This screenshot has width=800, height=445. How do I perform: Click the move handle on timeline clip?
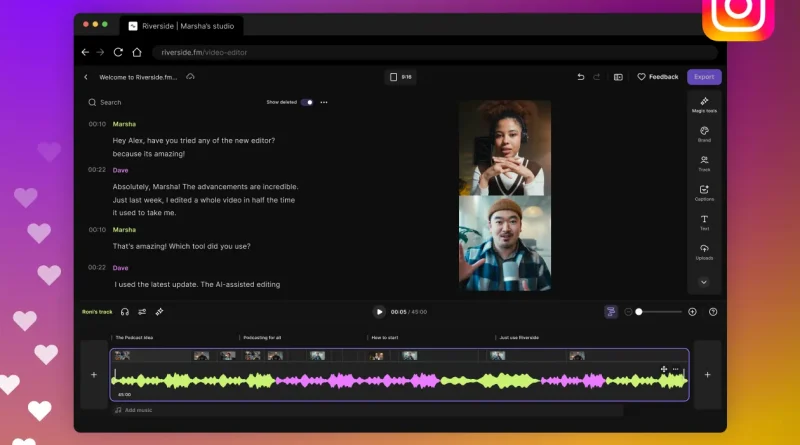[664, 369]
